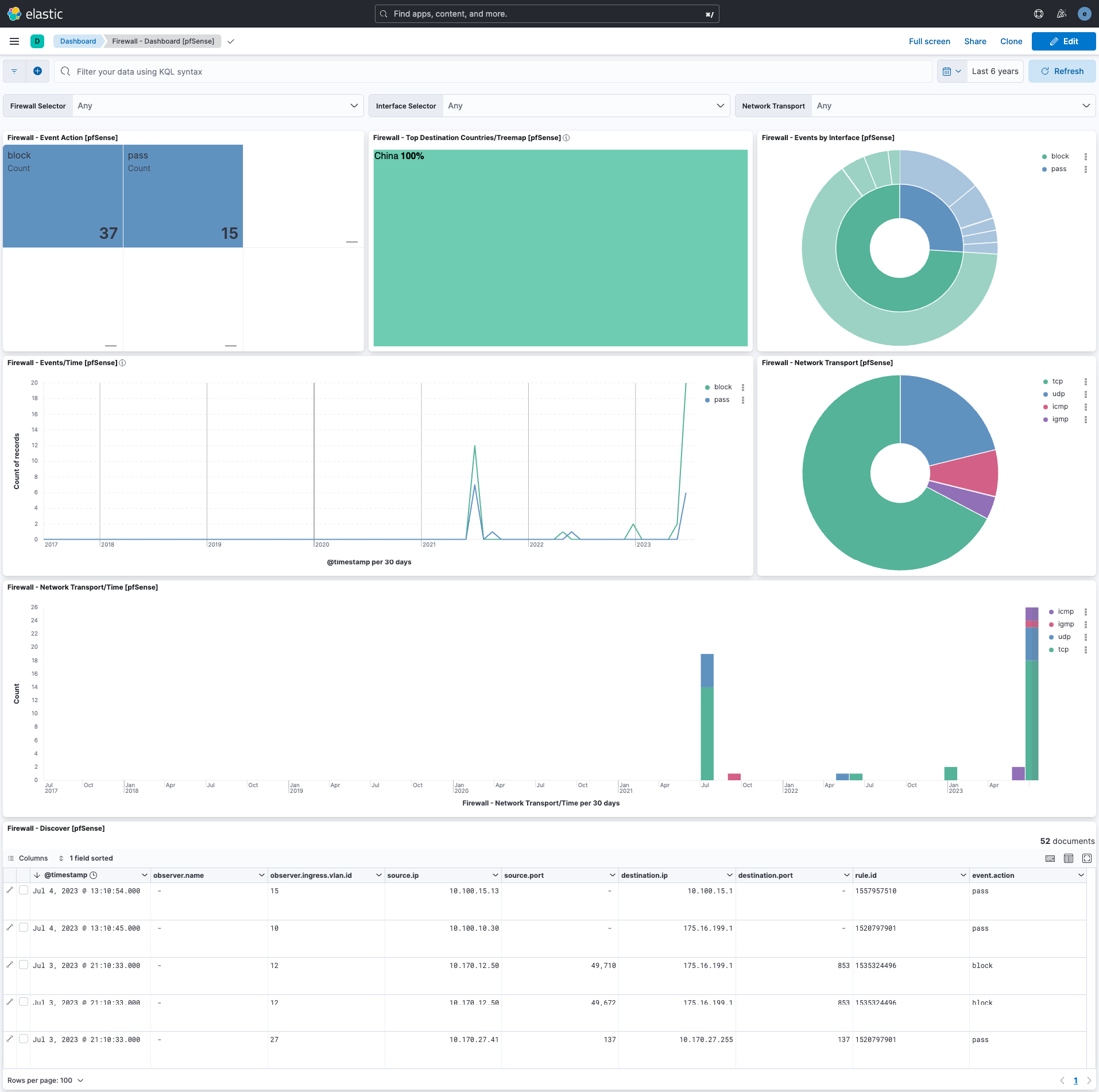Image resolution: width=1099 pixels, height=1092 pixels.
Task: Open the main navigation hamburger menu
Action: pyautogui.click(x=14, y=41)
